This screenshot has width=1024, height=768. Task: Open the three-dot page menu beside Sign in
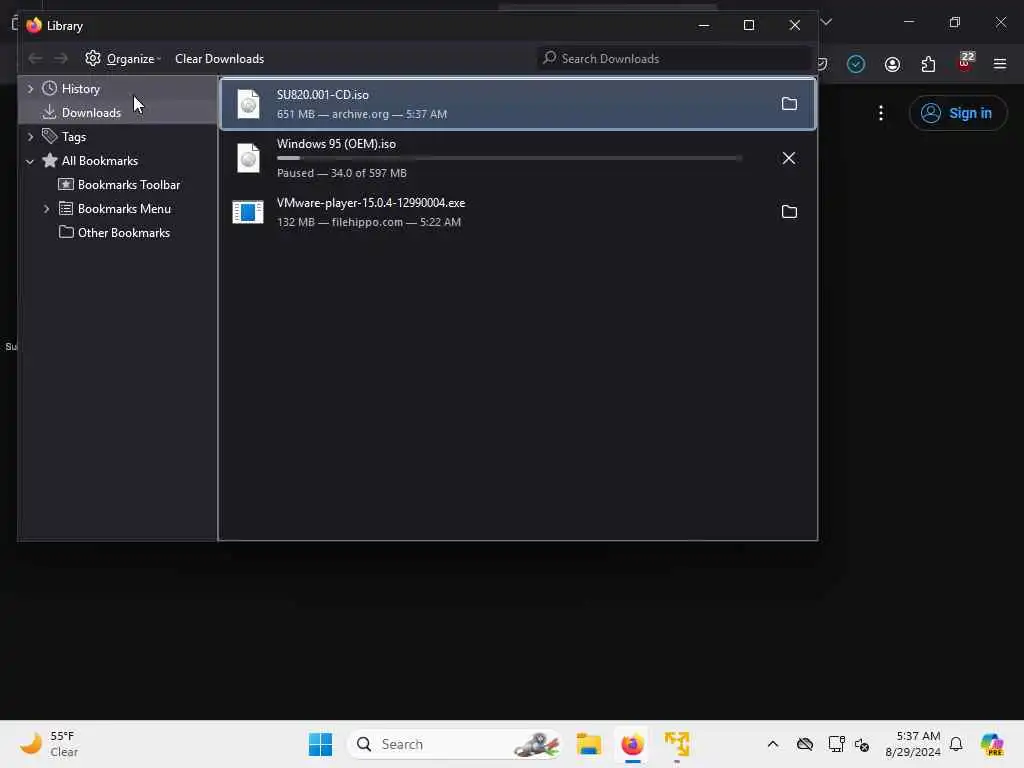tap(881, 113)
